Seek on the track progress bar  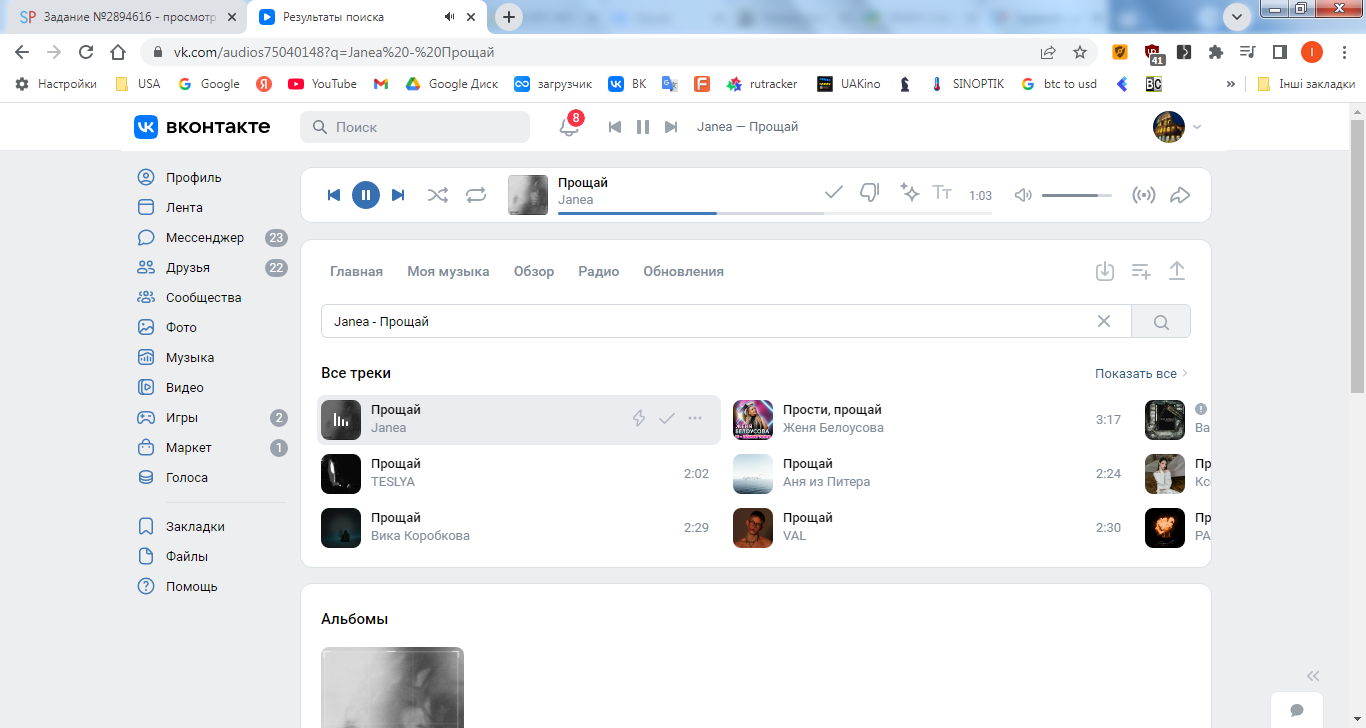pyautogui.click(x=775, y=213)
